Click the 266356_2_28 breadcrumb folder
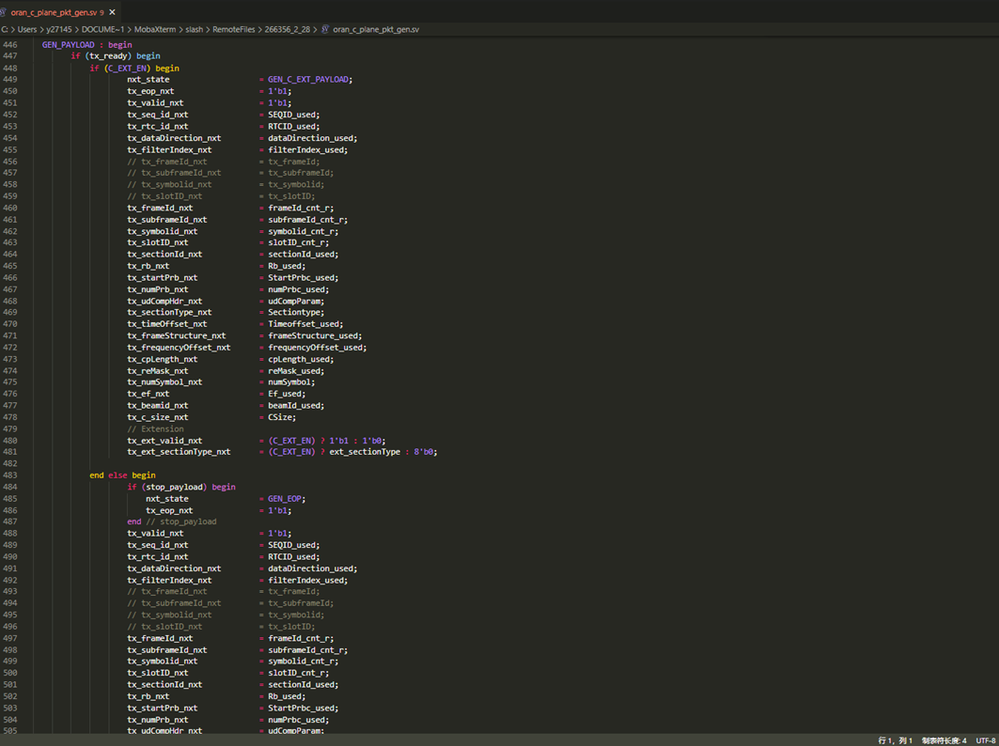Screen dimensions: 999x746 click(285, 29)
